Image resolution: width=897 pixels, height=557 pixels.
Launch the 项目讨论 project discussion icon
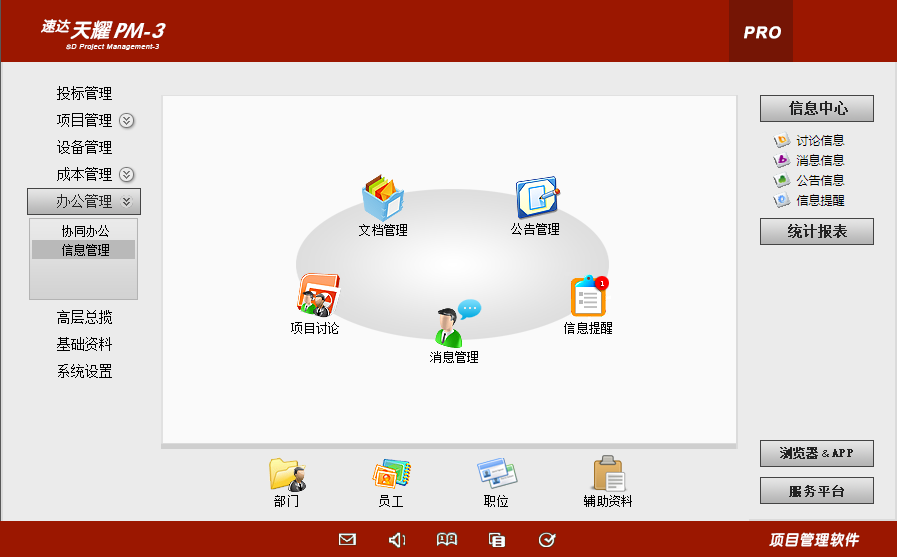(318, 296)
